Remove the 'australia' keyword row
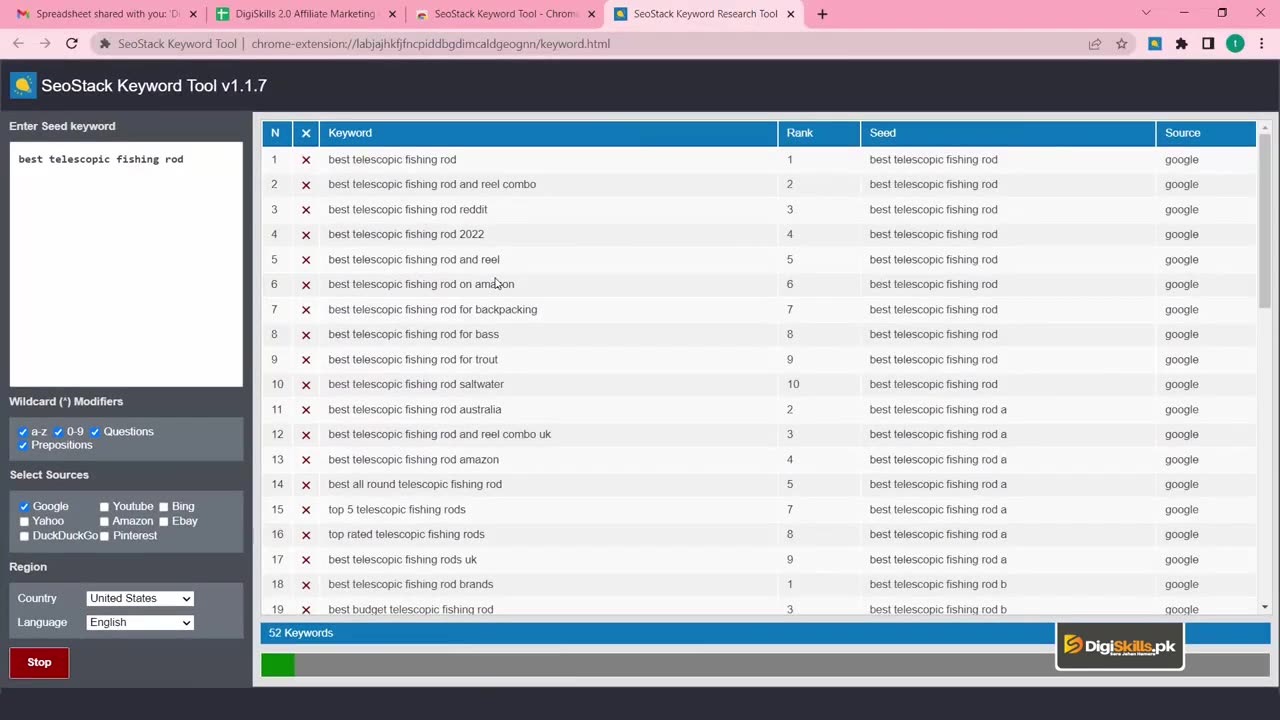The height and width of the screenshot is (720, 1280). click(306, 410)
